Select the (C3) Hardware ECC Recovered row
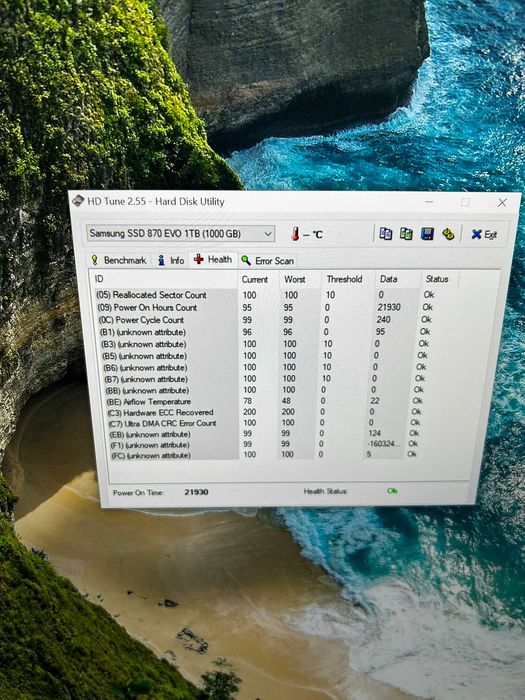The height and width of the screenshot is (700, 525). coord(266,412)
